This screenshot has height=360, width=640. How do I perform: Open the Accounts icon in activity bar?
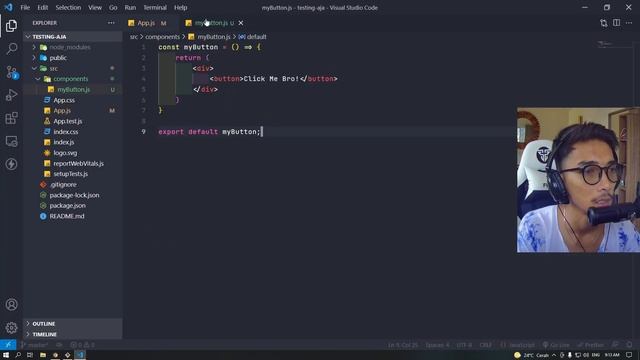click(11, 304)
